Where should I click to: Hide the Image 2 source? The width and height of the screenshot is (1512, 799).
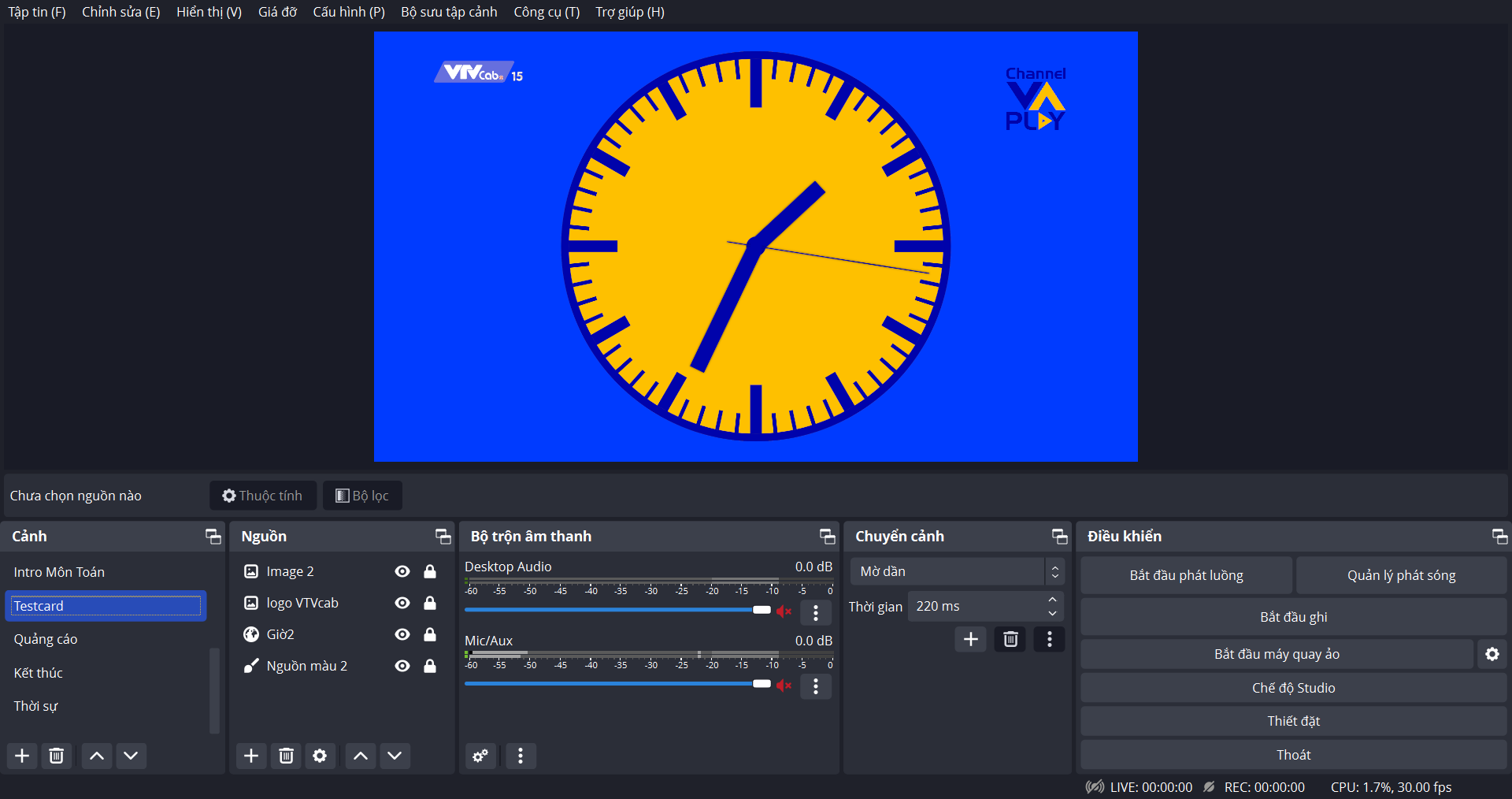pyautogui.click(x=402, y=571)
